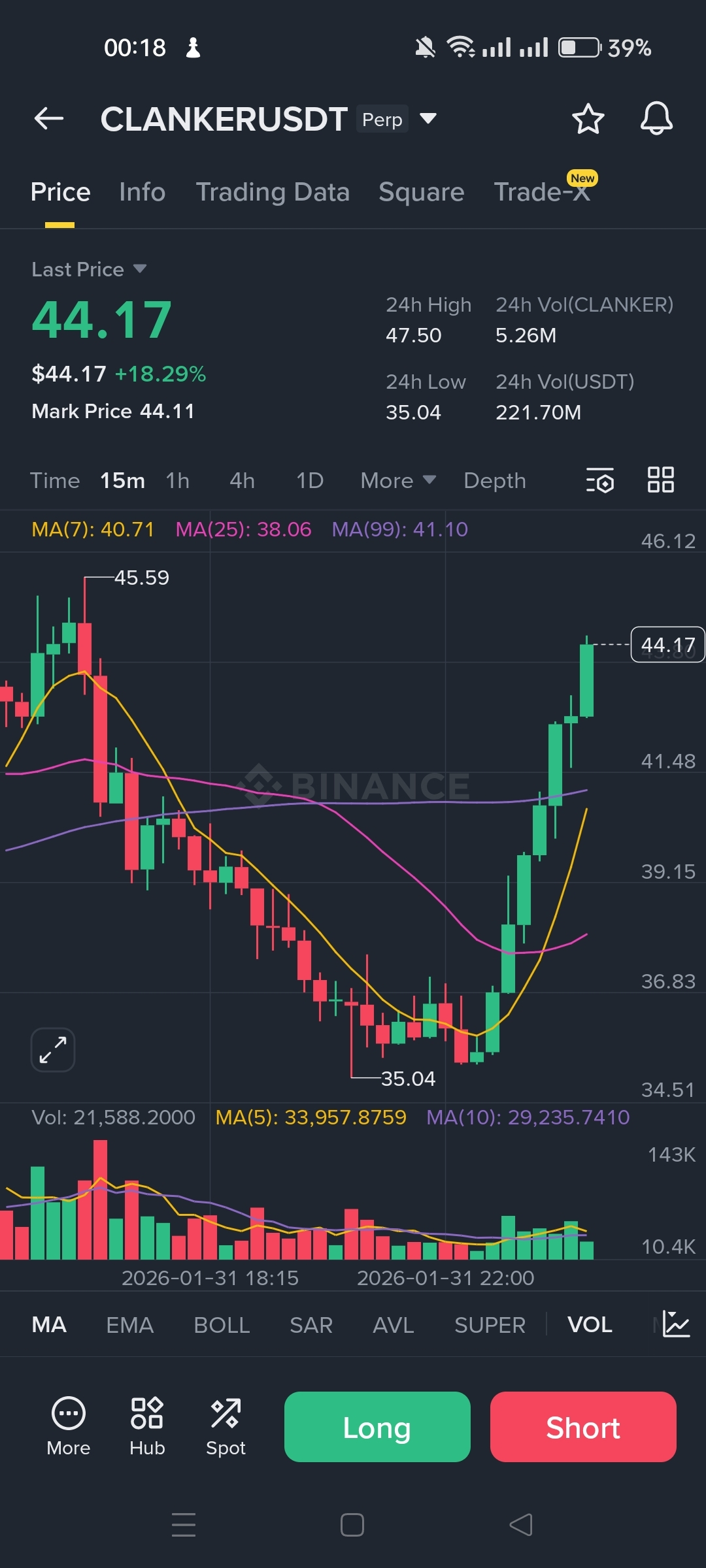Open multi-chart grid layout icon
Screen dimensions: 706x1568
point(660,480)
